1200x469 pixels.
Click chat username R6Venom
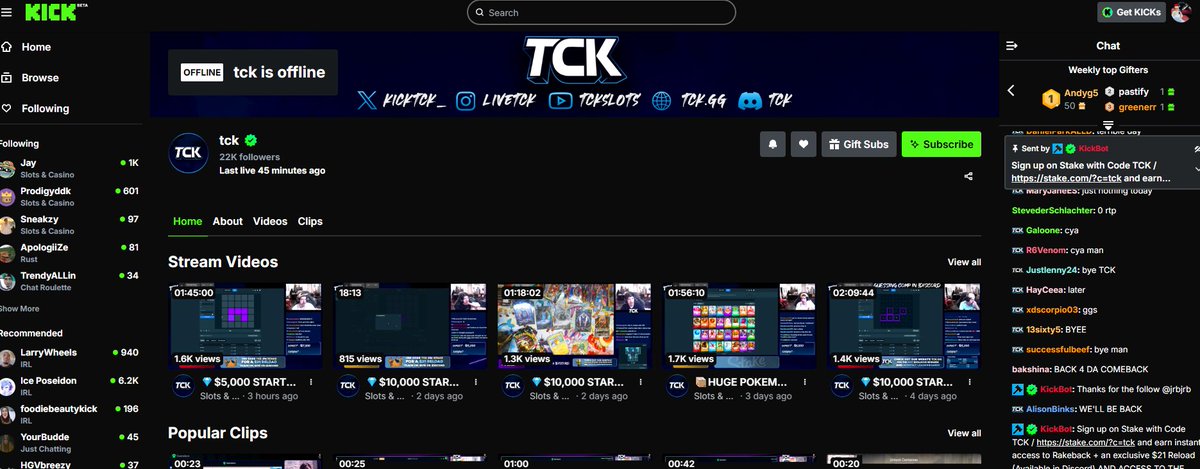(1045, 250)
